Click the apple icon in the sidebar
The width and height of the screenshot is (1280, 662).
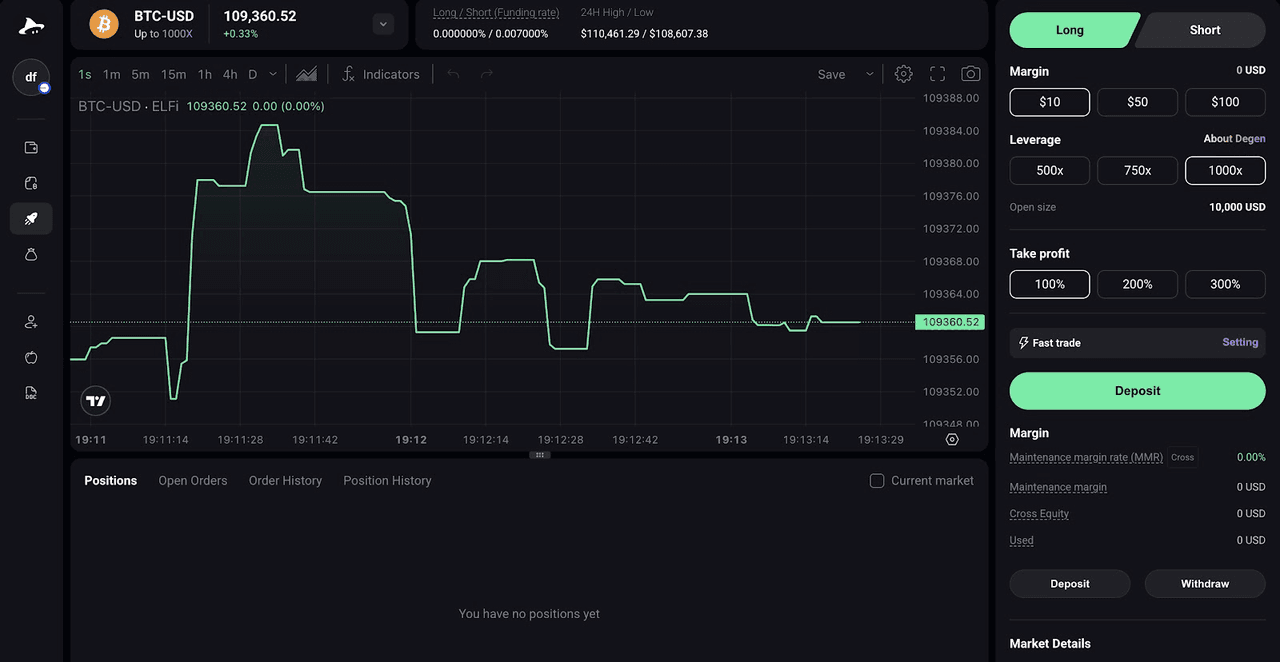pyautogui.click(x=31, y=357)
